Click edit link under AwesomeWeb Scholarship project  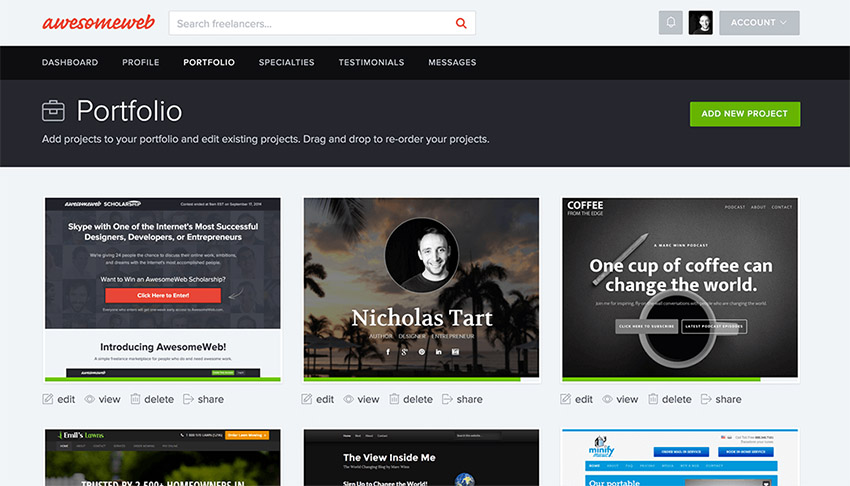coord(66,399)
